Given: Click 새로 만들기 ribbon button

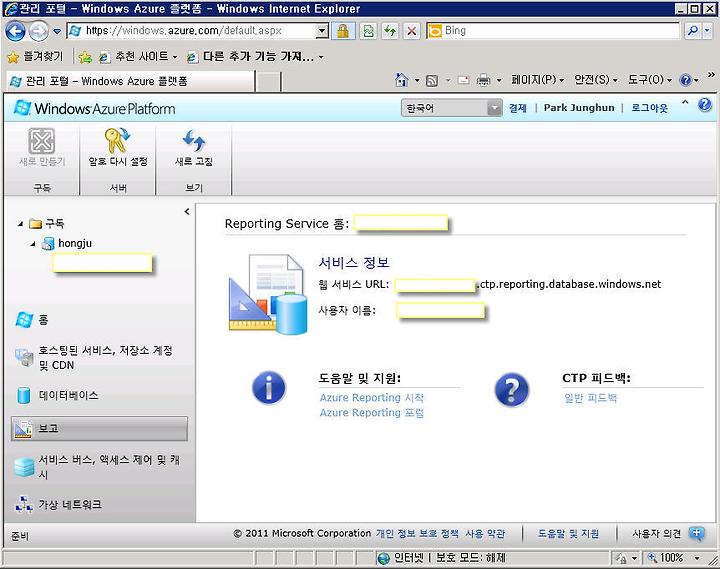Looking at the screenshot, I should coord(42,148).
